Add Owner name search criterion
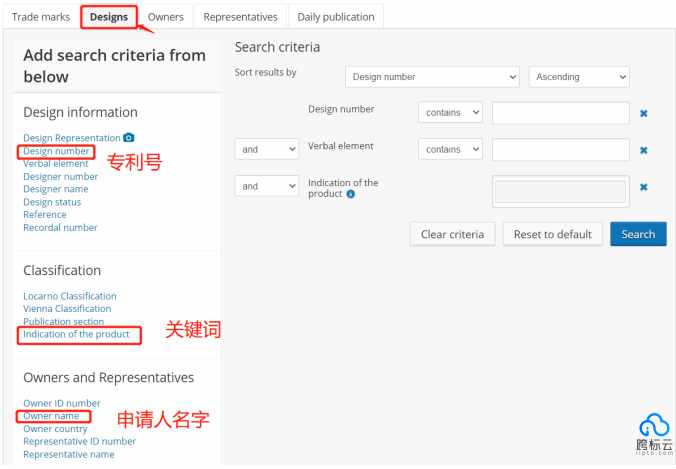This screenshot has width=676, height=469. pyautogui.click(x=51, y=416)
